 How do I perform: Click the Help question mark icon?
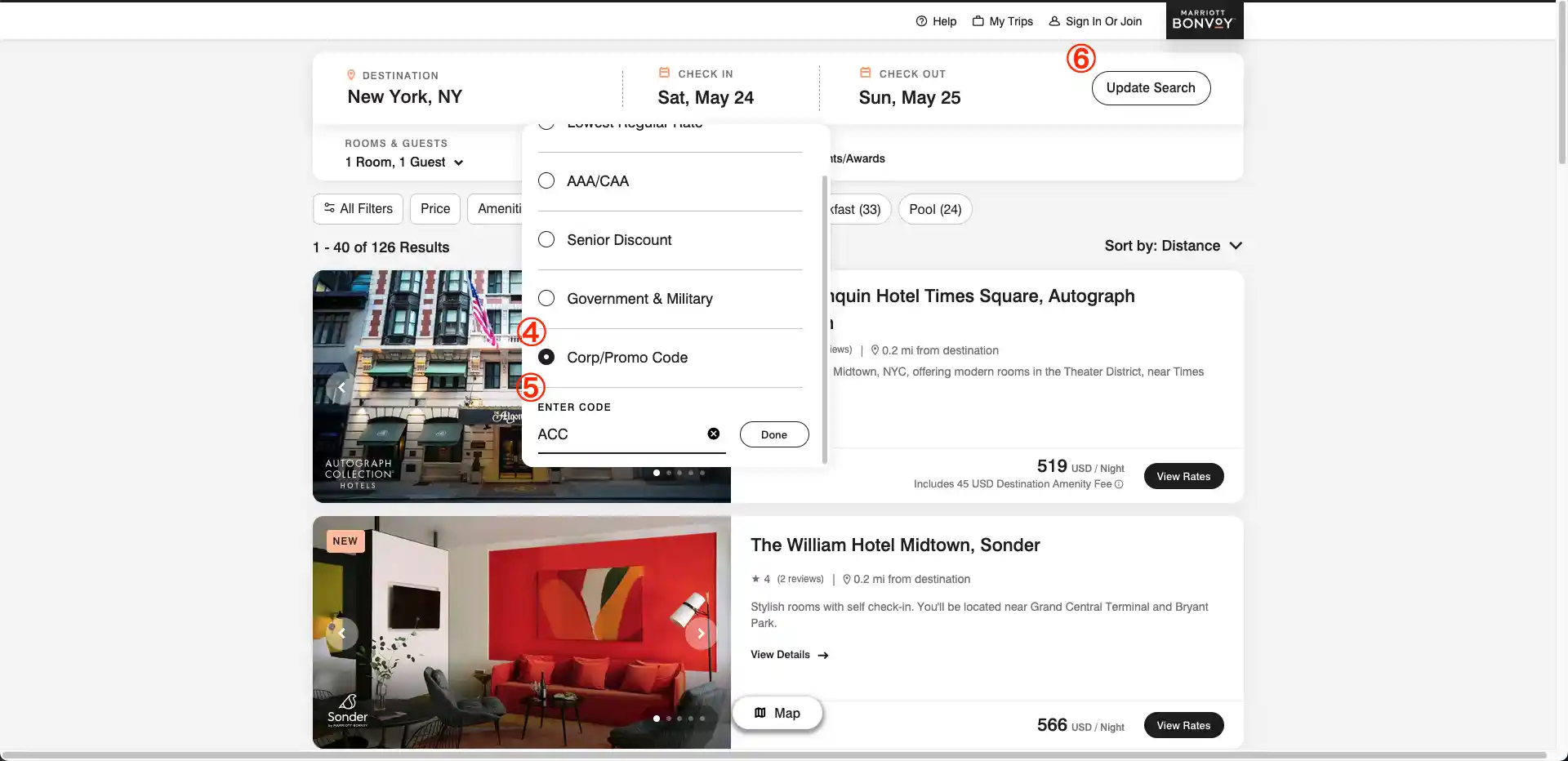[921, 21]
